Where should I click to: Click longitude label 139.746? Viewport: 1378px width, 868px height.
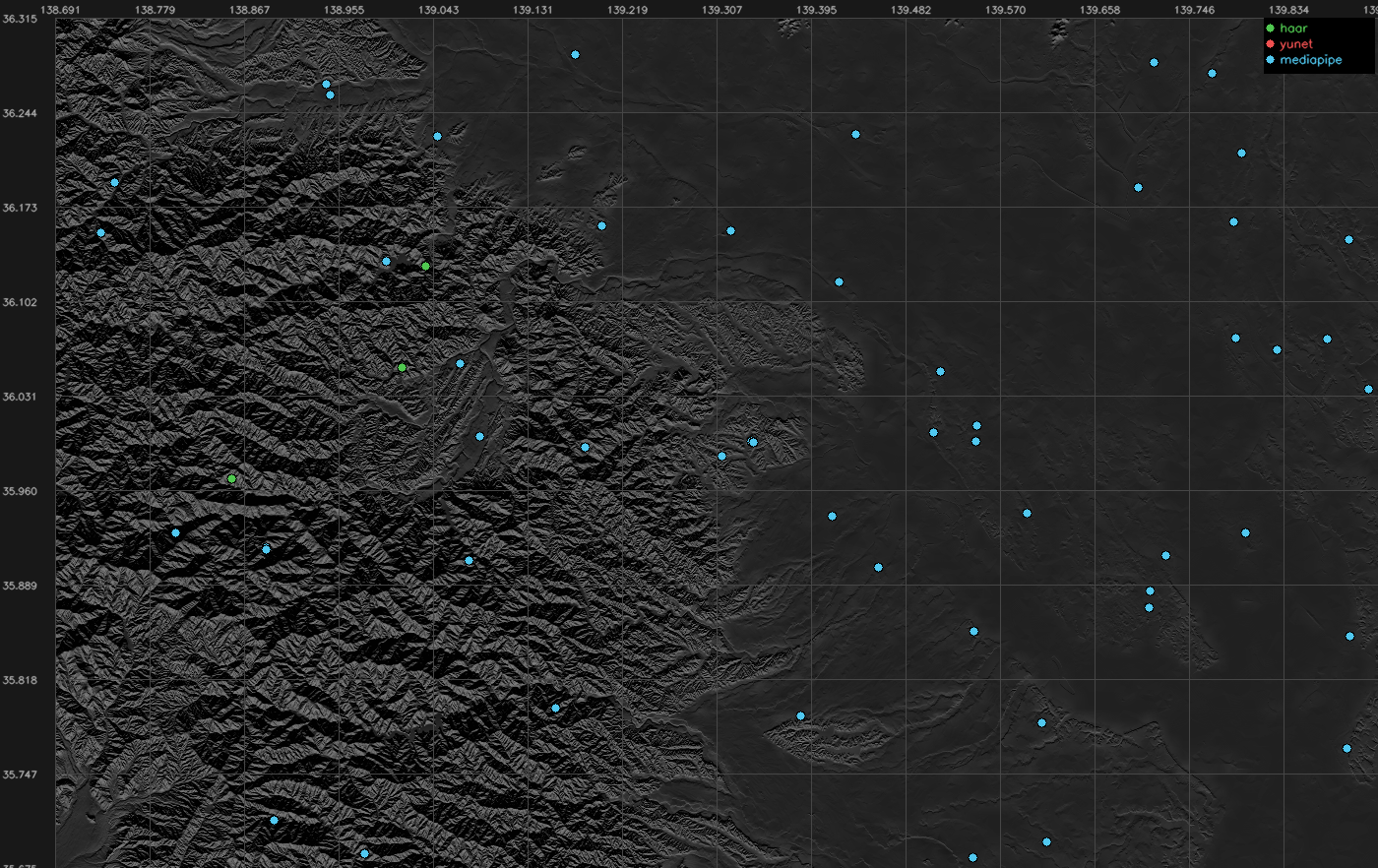pos(1194,10)
